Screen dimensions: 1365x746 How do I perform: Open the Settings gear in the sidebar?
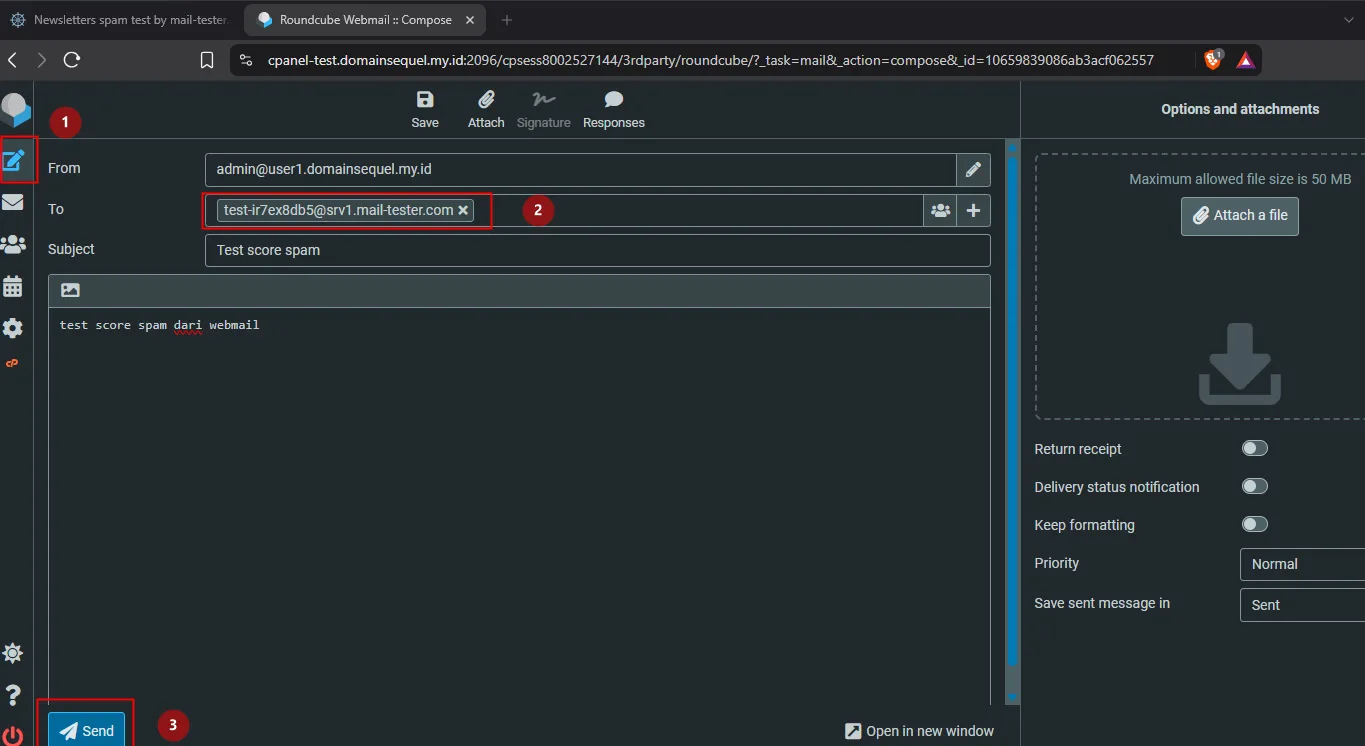(x=13, y=328)
